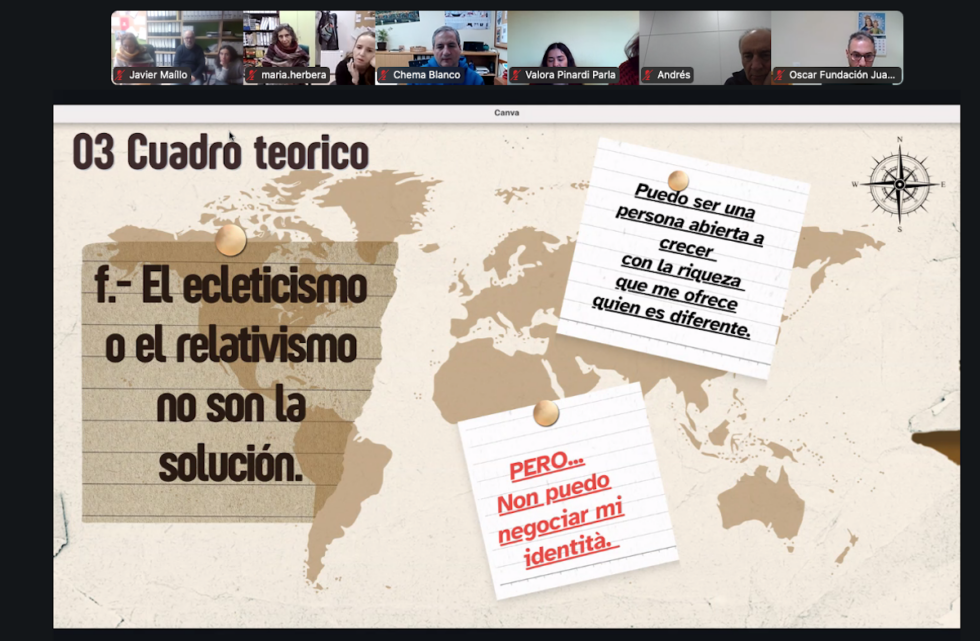Click the pin on the 'Puedo ser una persona' note
This screenshot has height=641, width=980.
pos(678,180)
